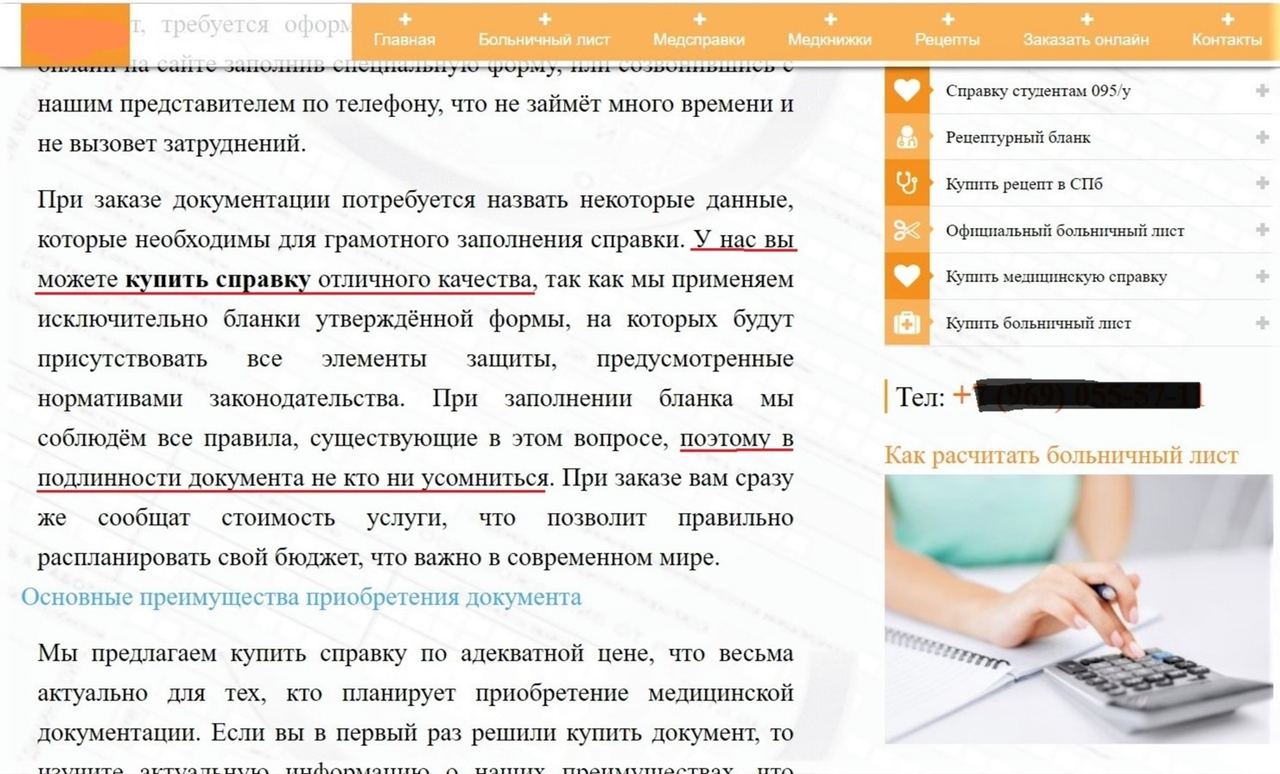
Task: Expand the Официальный больничный лист row plus
Action: (x=1262, y=230)
